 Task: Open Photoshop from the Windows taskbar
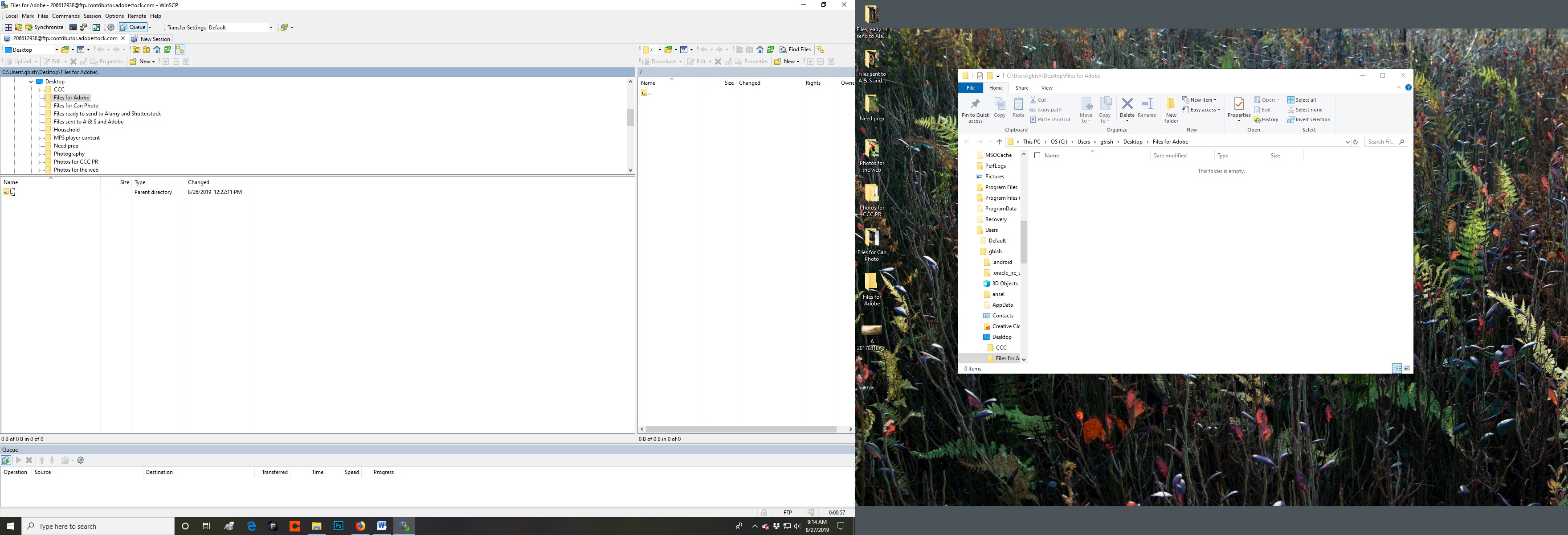point(339,526)
